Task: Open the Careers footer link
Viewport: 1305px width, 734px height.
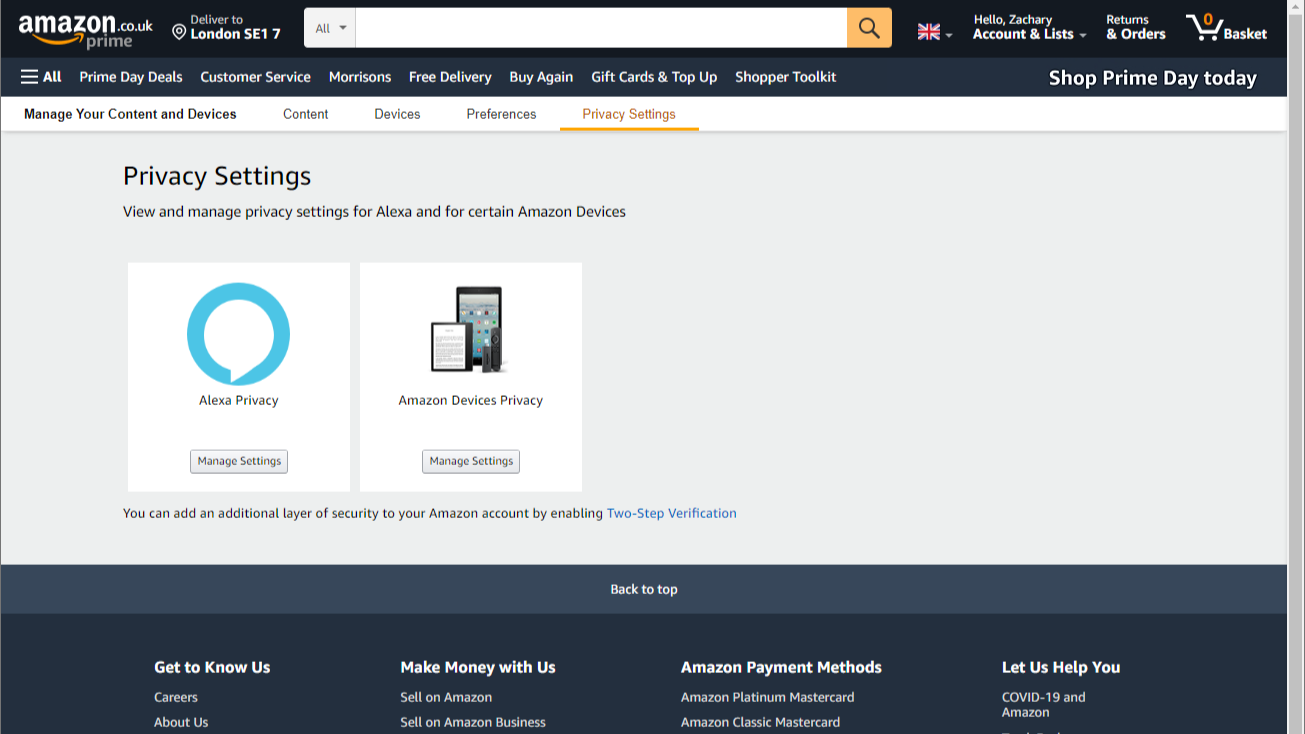Action: click(176, 697)
